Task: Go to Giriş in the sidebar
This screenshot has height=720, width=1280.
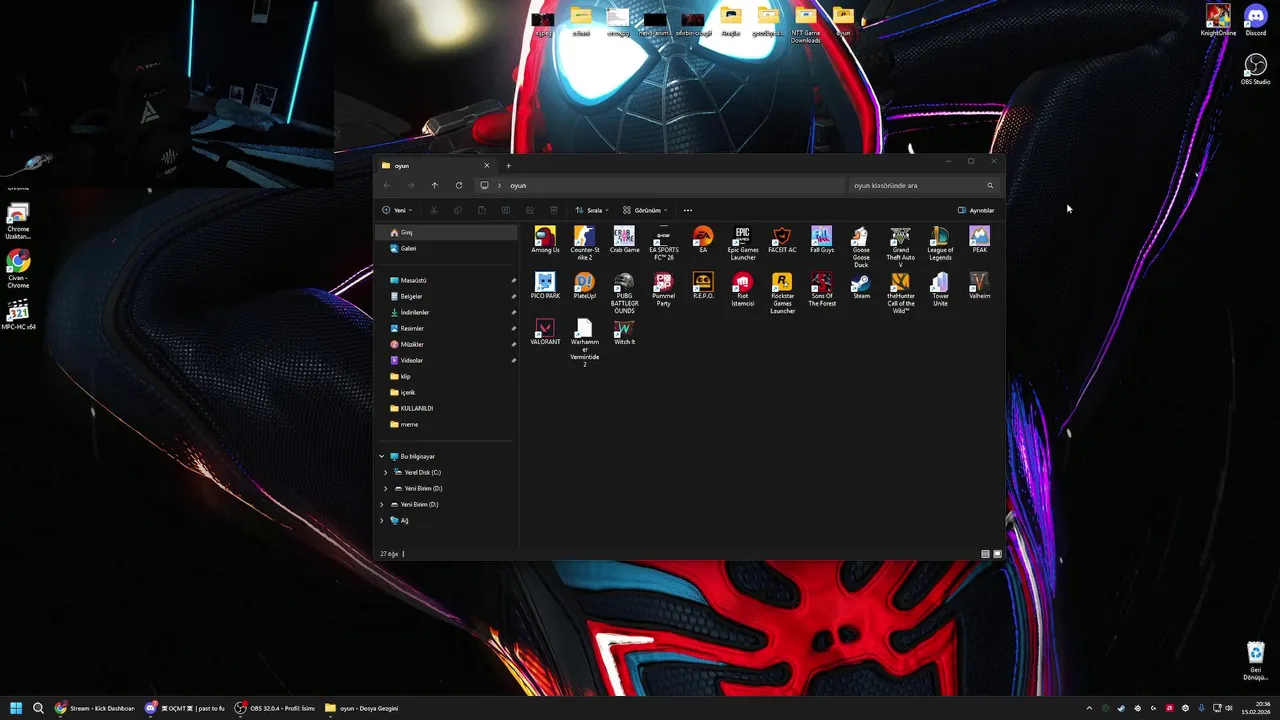Action: click(446, 232)
